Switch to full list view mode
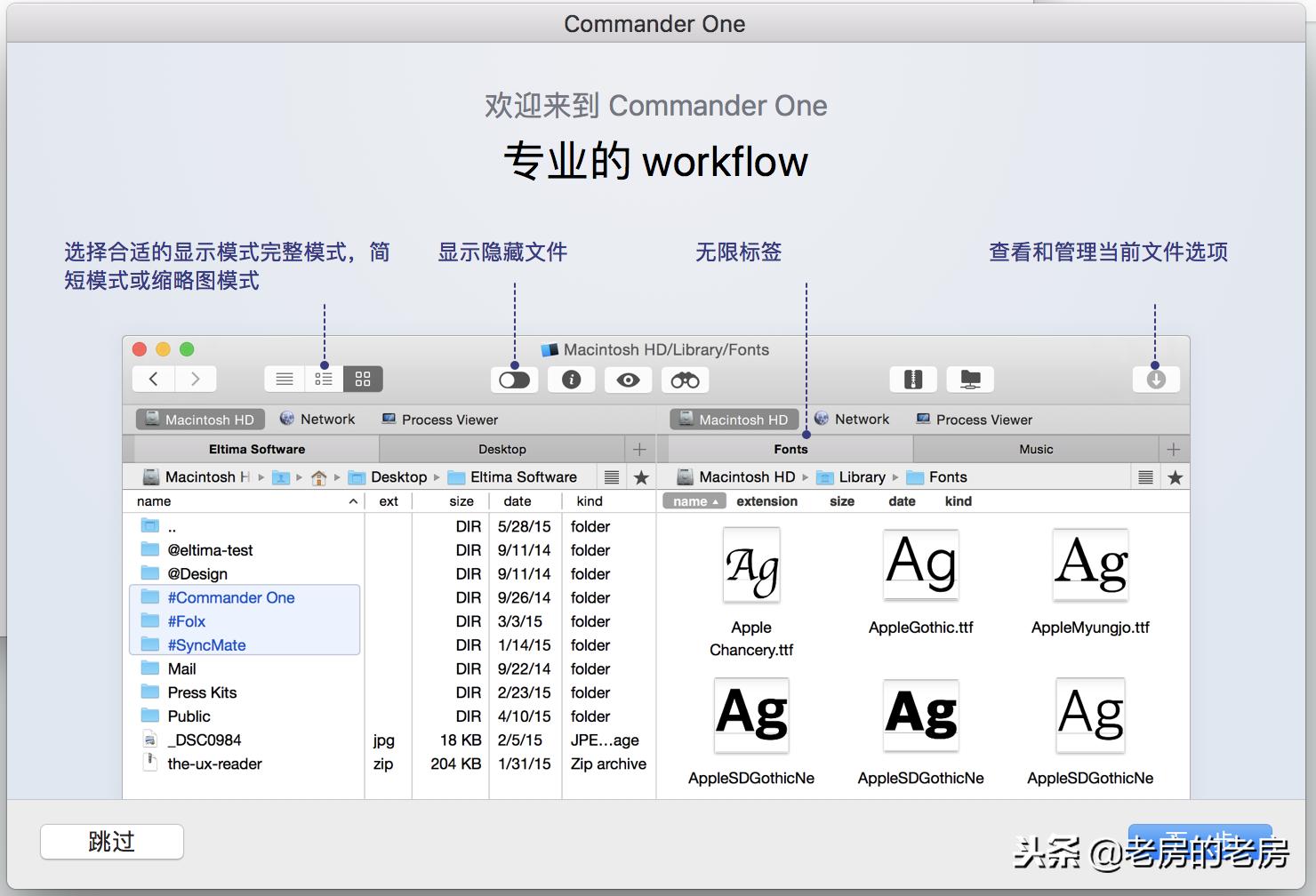Image resolution: width=1316 pixels, height=896 pixels. (283, 379)
